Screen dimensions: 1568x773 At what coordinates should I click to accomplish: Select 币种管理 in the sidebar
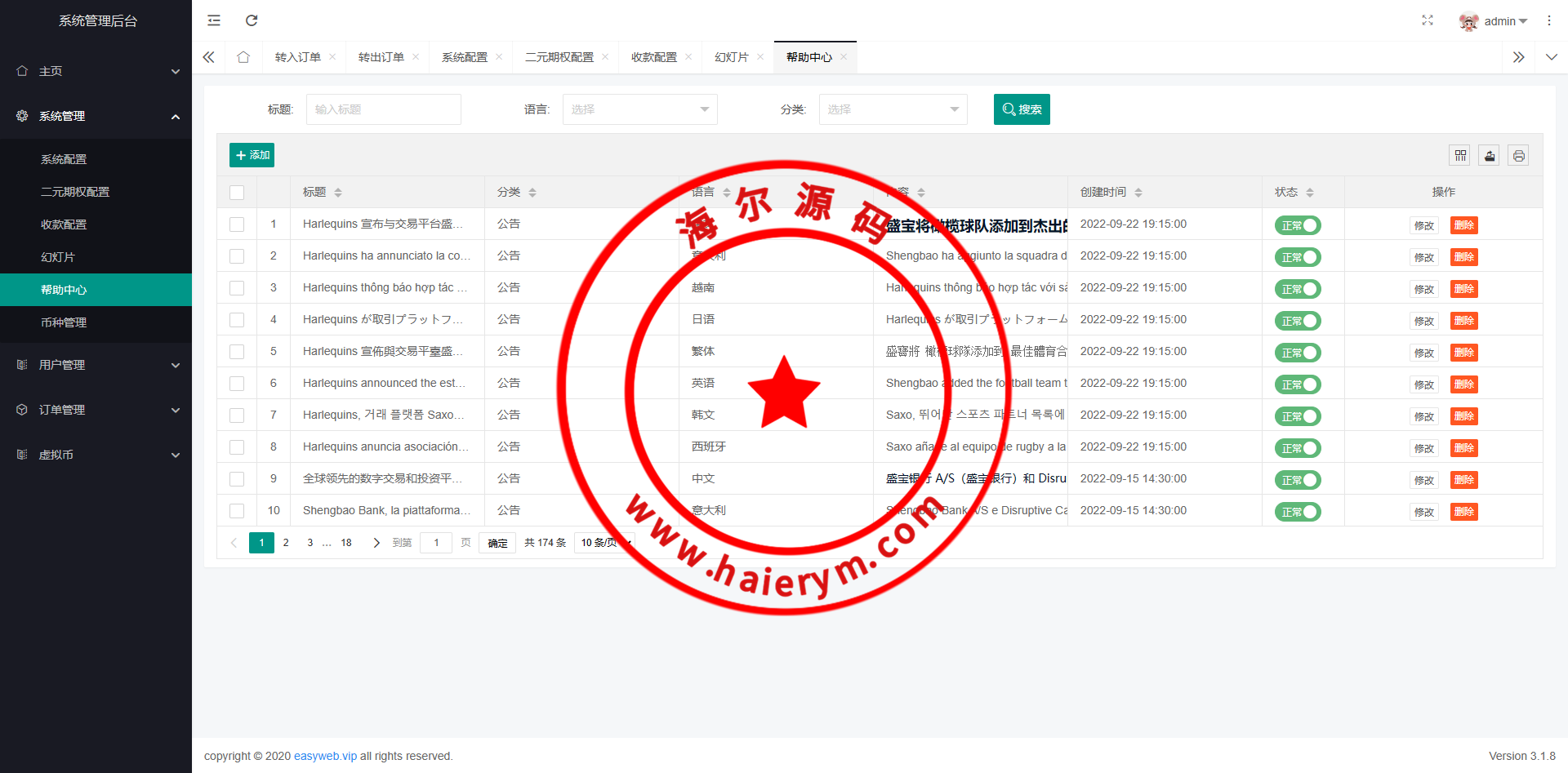click(64, 322)
